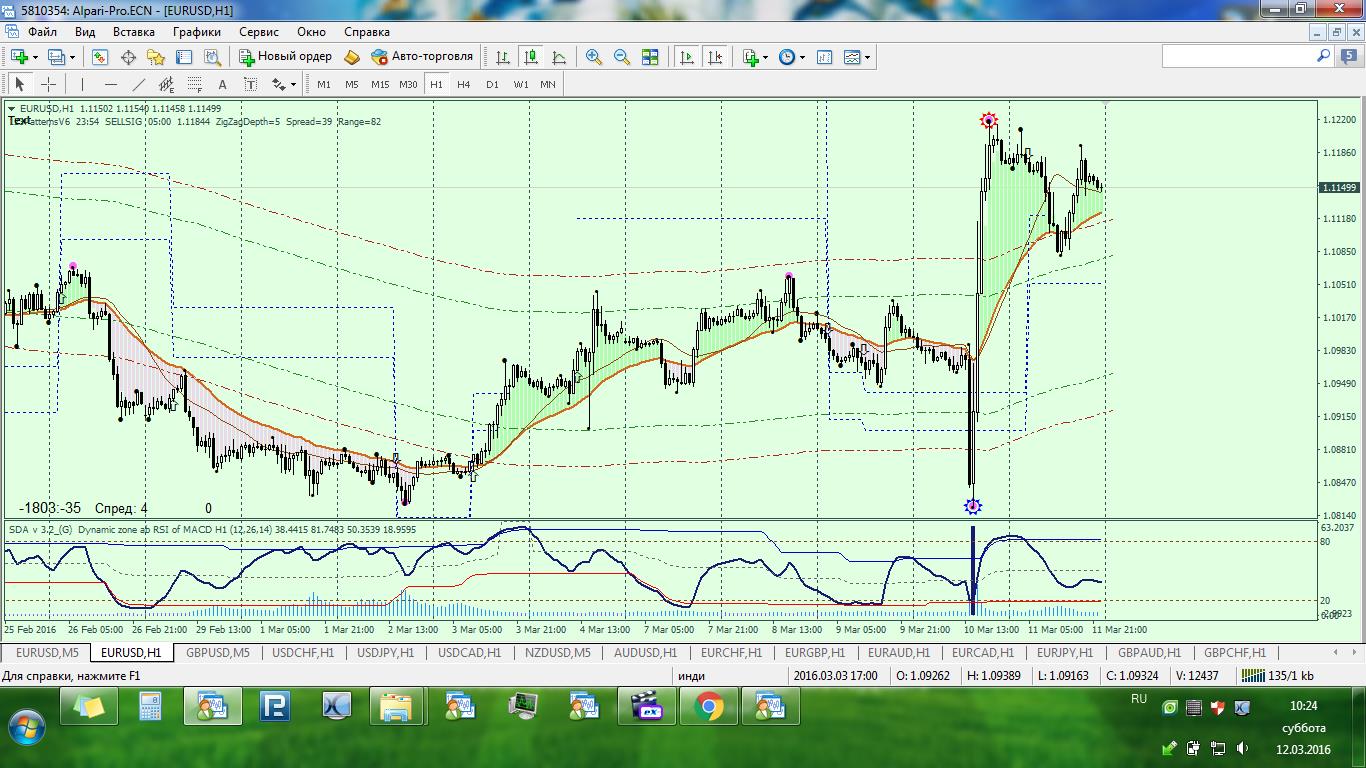Switch to the GBPUSD,M5 chart tab
This screenshot has width=1366, height=768.
click(x=217, y=653)
